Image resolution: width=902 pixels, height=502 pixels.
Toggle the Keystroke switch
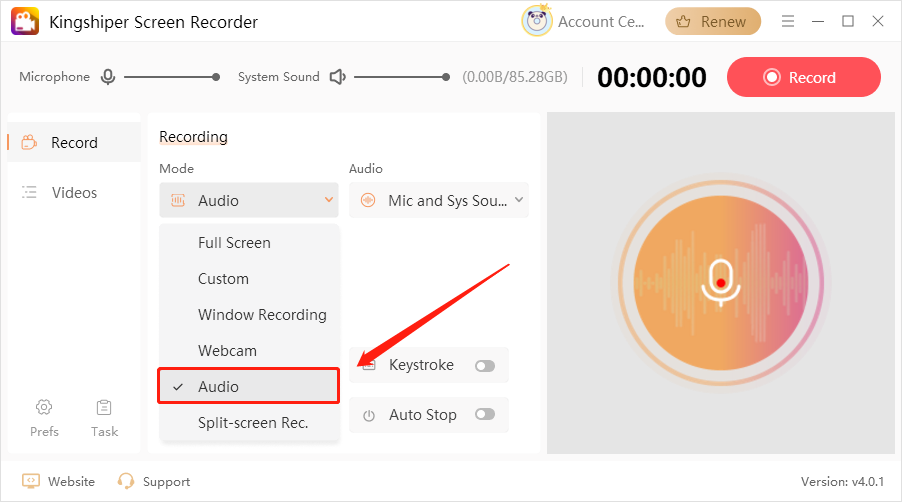[x=485, y=366]
